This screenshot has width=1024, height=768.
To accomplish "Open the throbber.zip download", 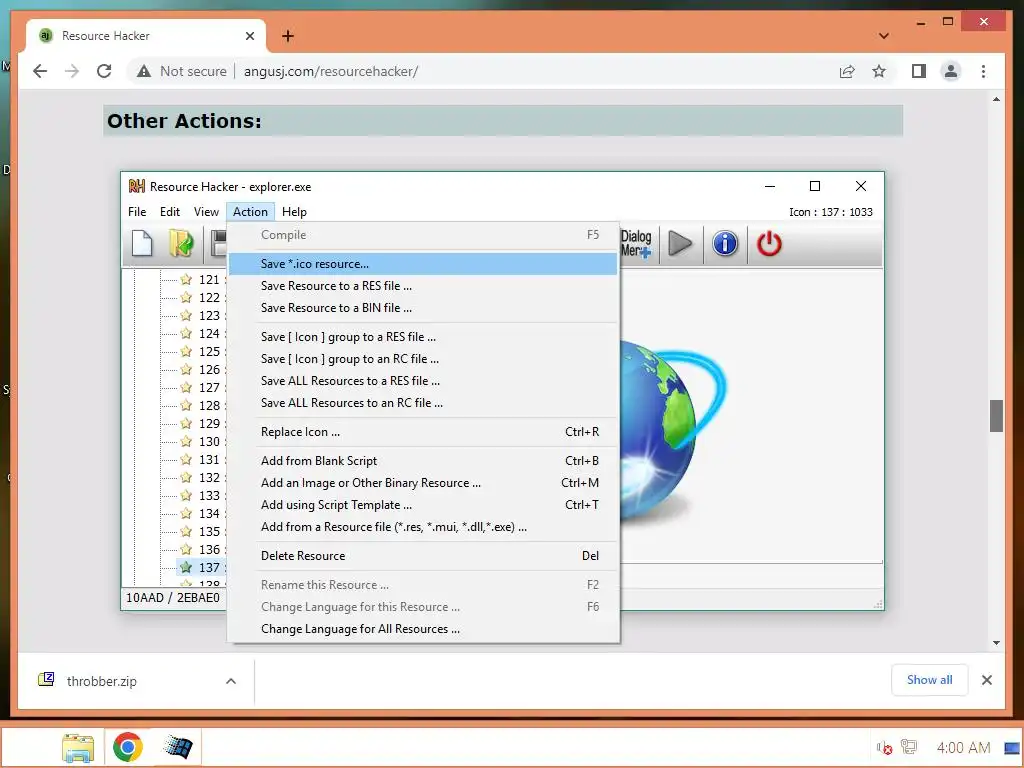I will 101,681.
